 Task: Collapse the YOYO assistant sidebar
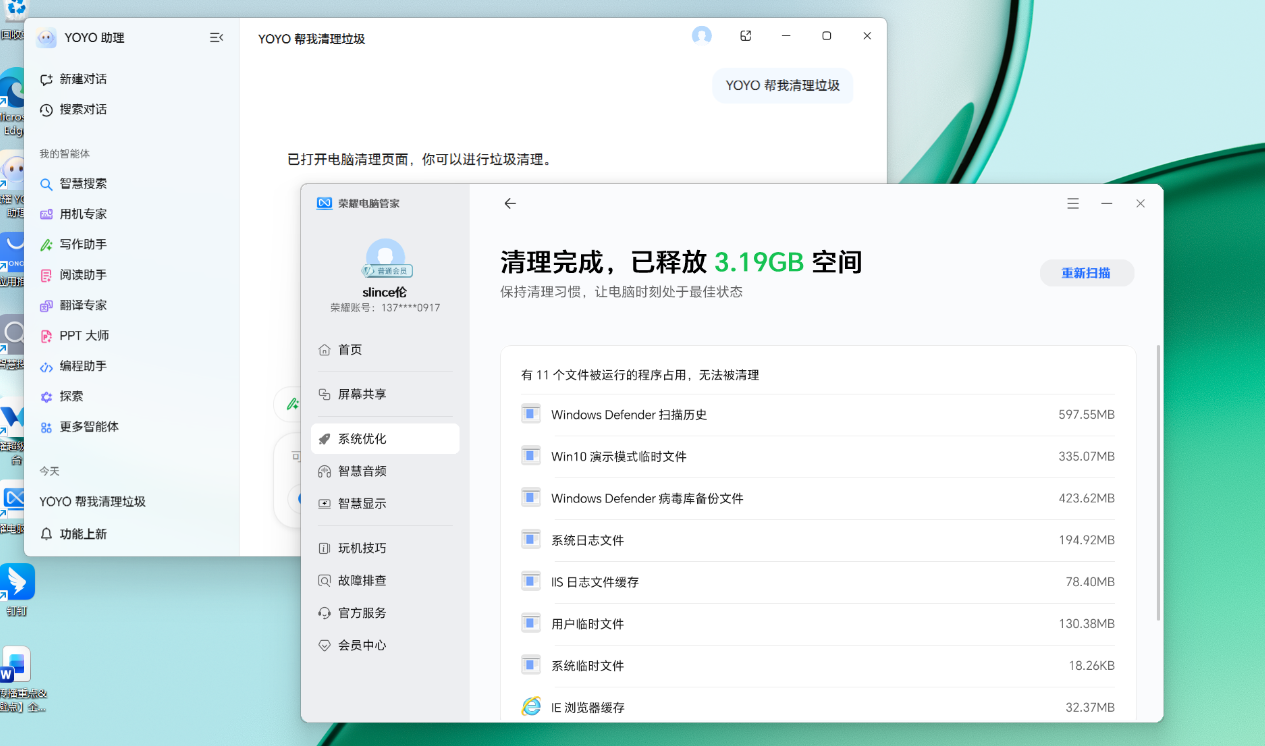click(x=216, y=38)
